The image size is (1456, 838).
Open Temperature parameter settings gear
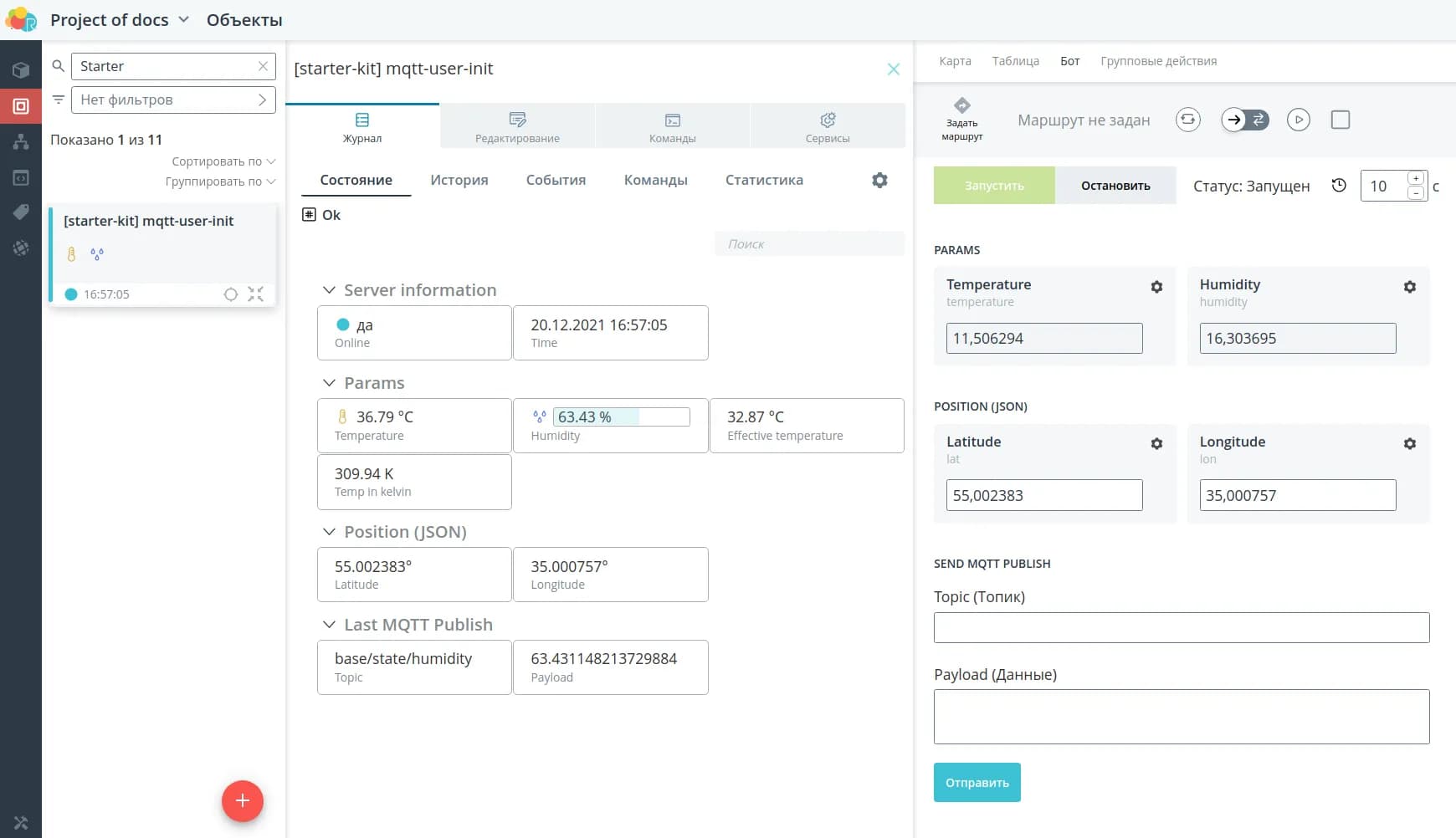tap(1156, 287)
